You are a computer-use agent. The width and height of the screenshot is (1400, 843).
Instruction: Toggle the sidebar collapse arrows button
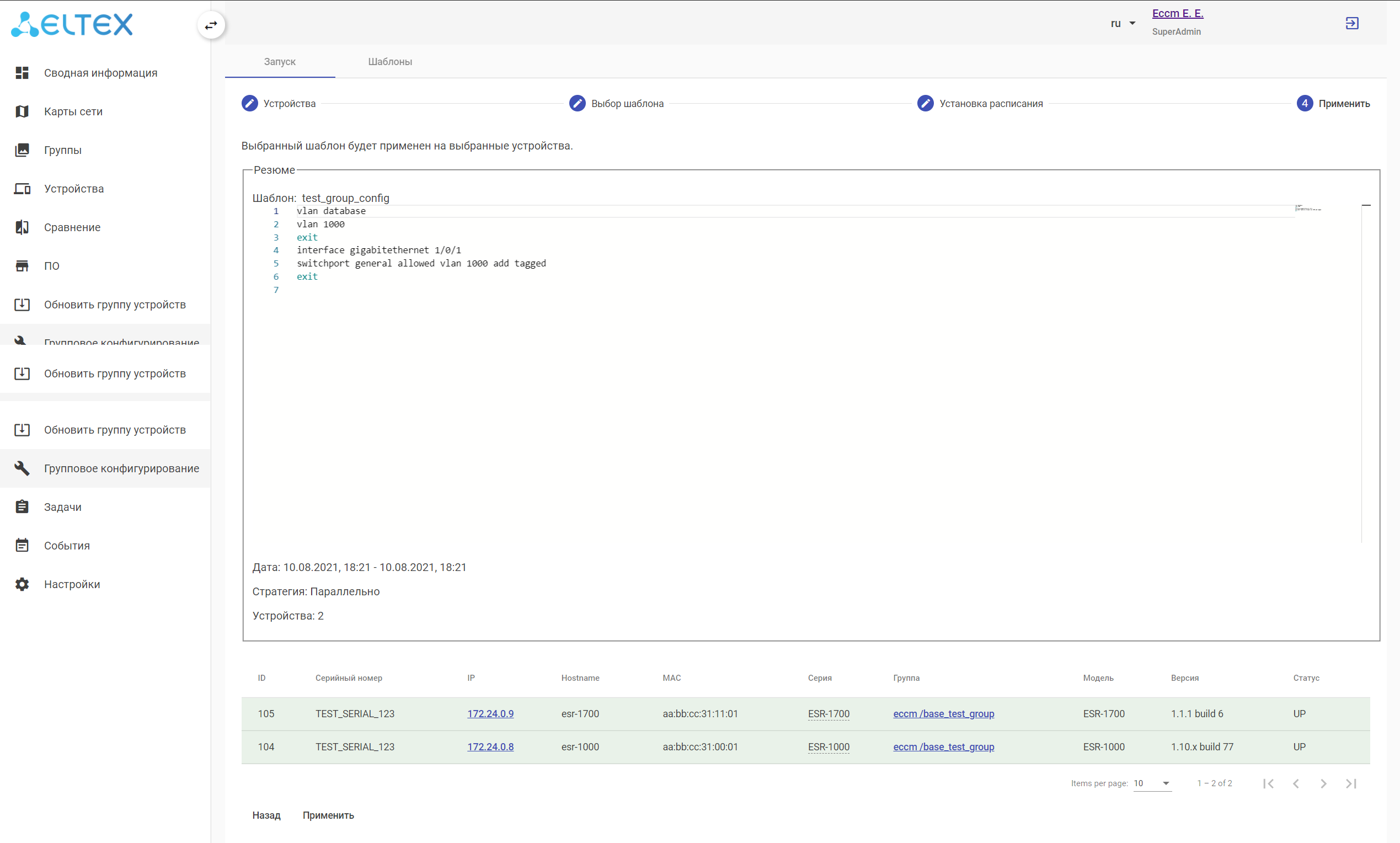click(211, 25)
